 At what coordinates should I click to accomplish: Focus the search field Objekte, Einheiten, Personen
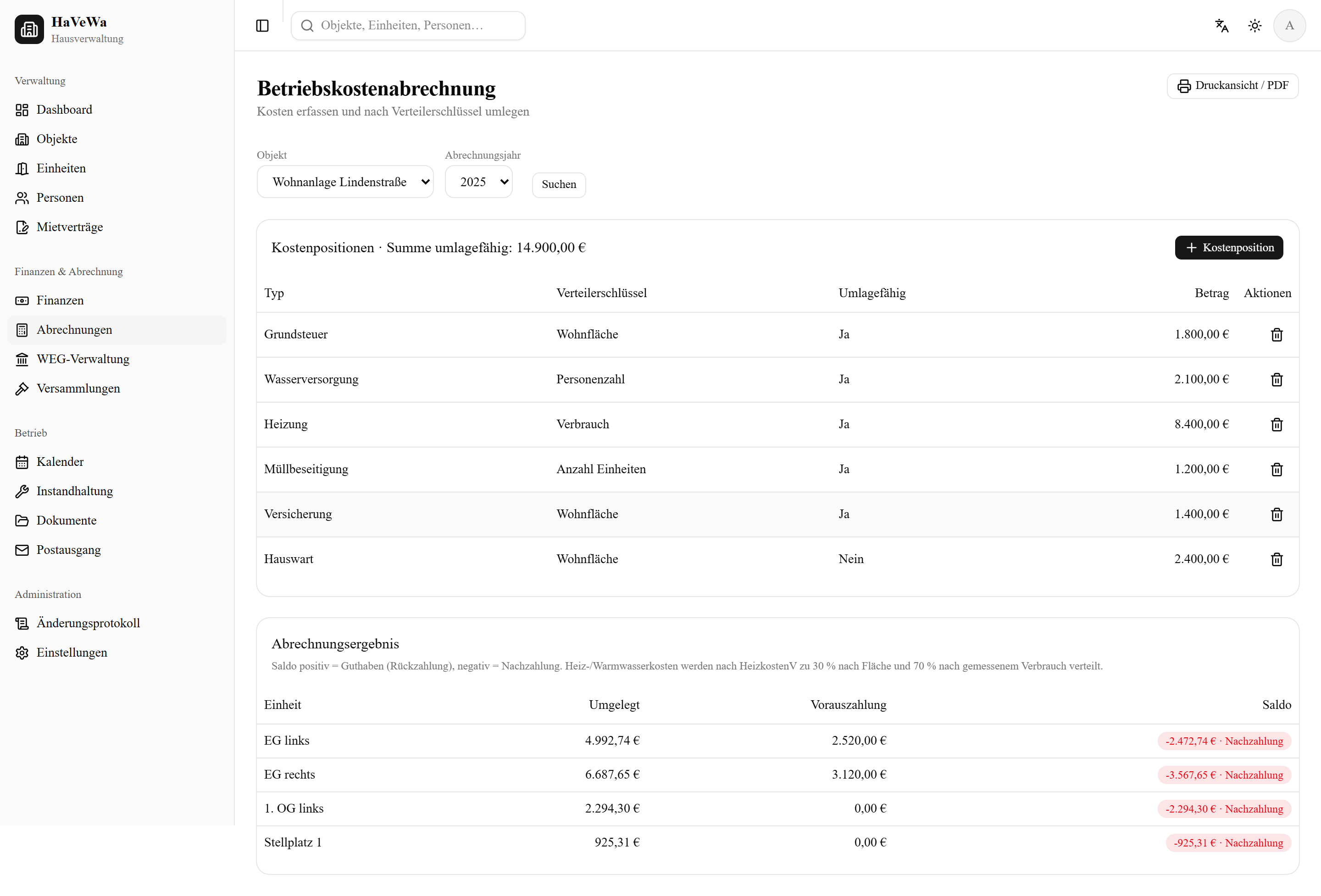coord(408,26)
